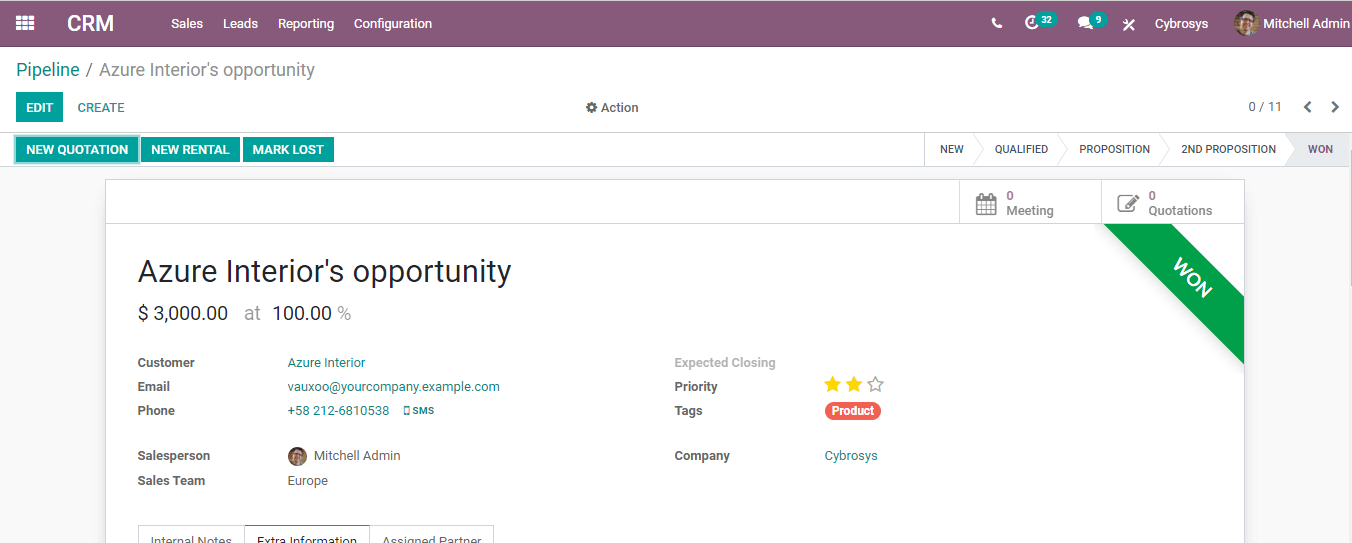1352x543 pixels.
Task: Click the EDIT button
Action: pos(39,107)
